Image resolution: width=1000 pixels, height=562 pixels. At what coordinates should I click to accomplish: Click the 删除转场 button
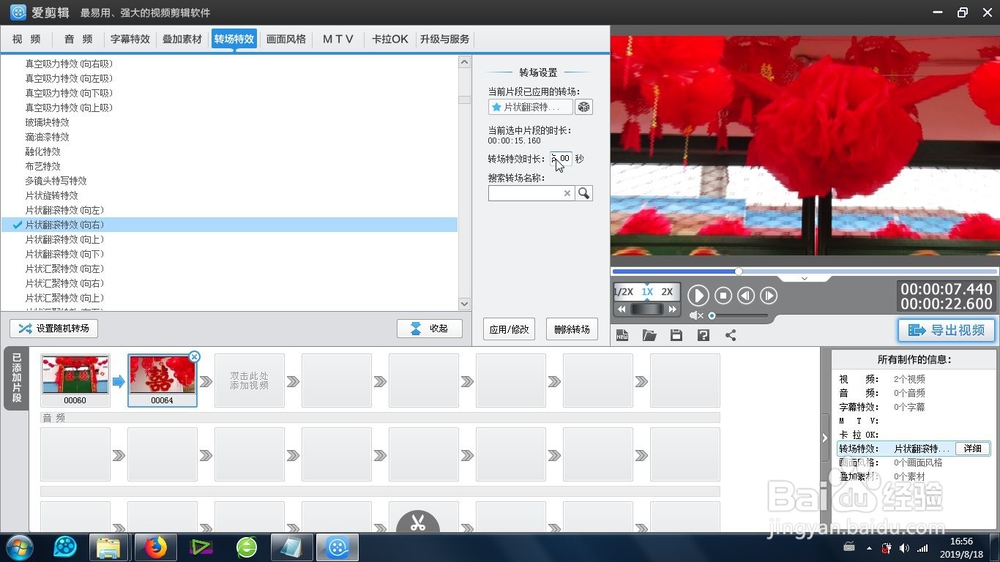click(571, 329)
